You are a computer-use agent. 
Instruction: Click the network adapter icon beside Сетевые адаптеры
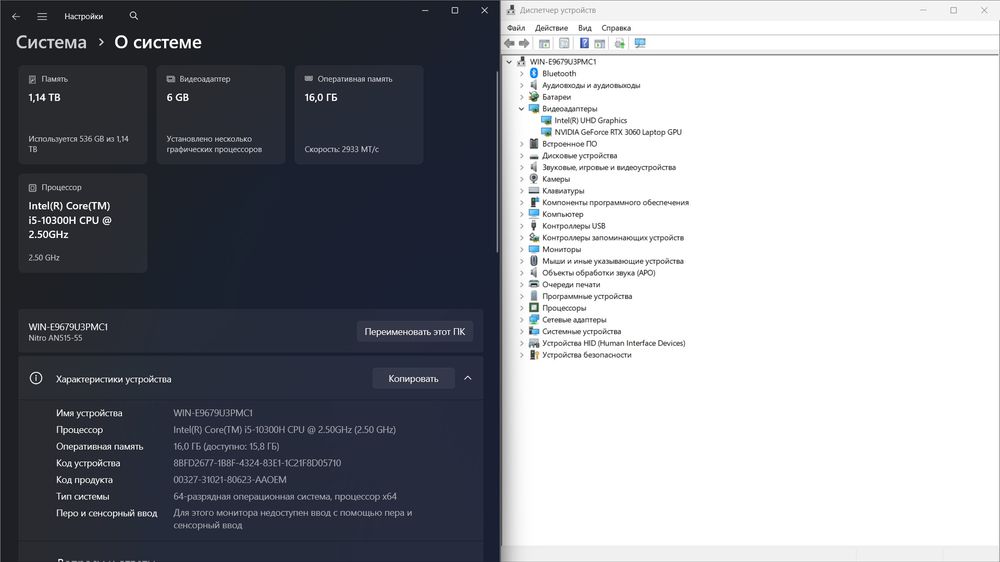point(534,320)
